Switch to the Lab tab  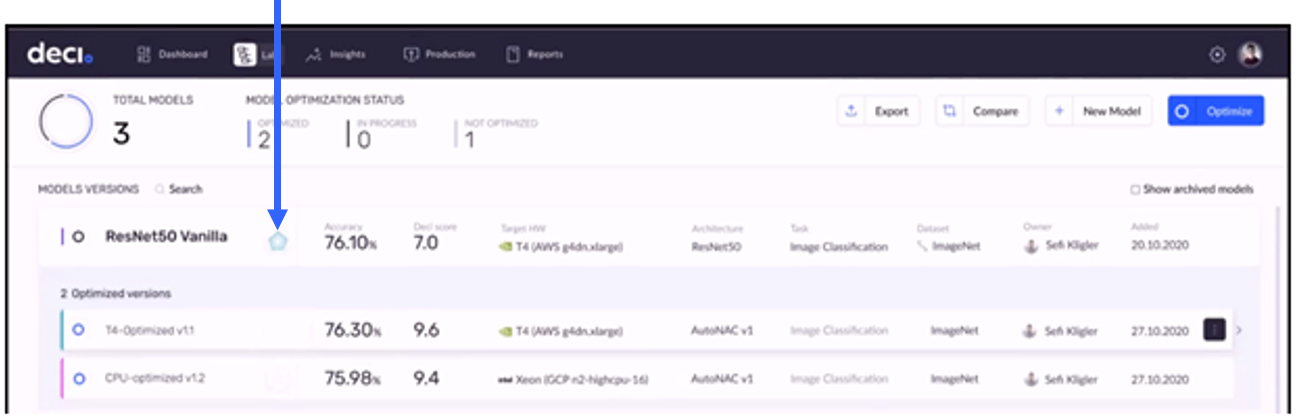click(258, 54)
